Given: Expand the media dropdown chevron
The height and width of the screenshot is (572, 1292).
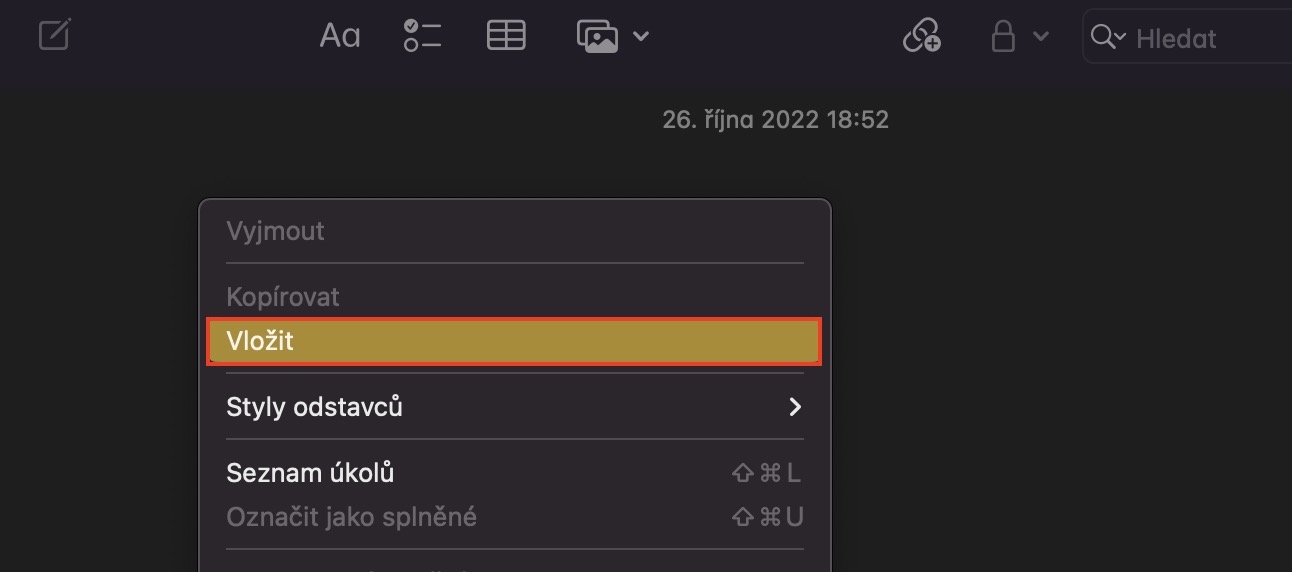Looking at the screenshot, I should pyautogui.click(x=641, y=36).
